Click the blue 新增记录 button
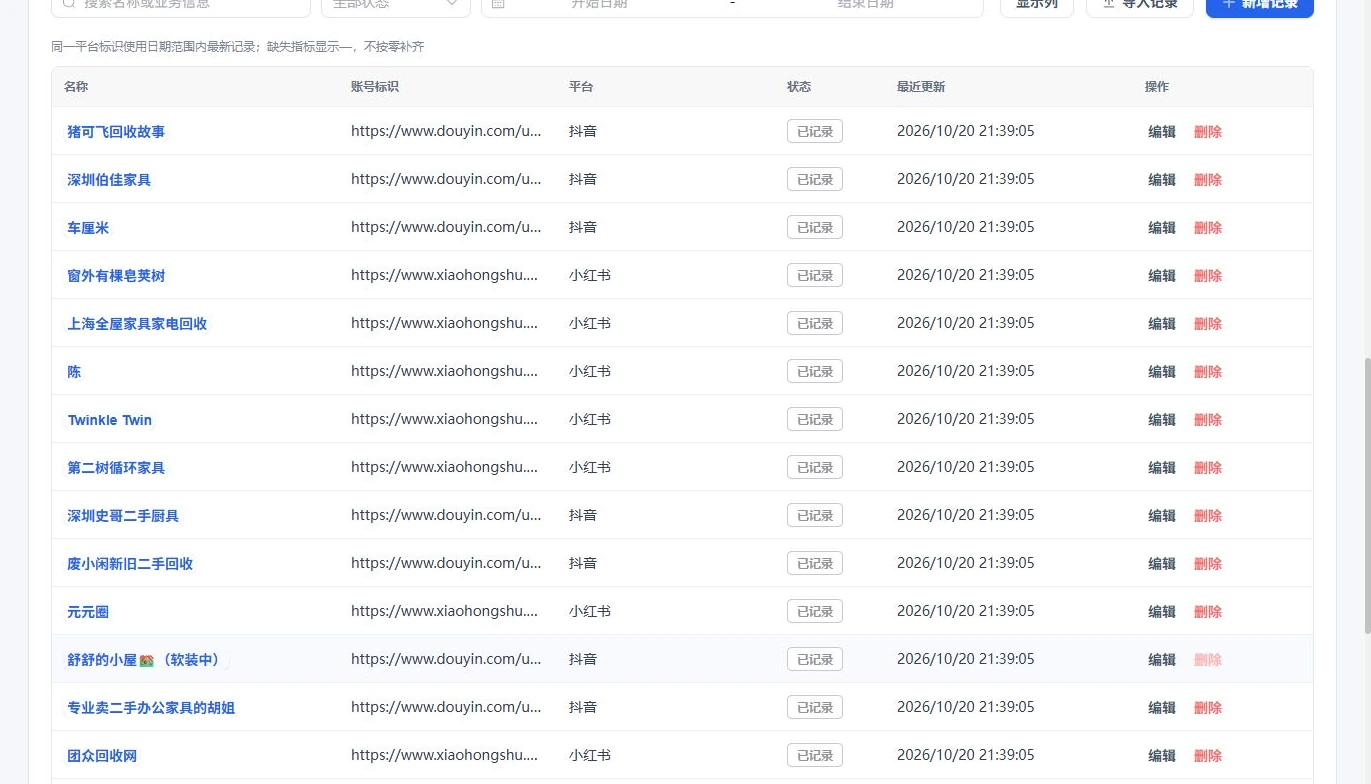Viewport: 1371px width, 784px height. [1260, 5]
